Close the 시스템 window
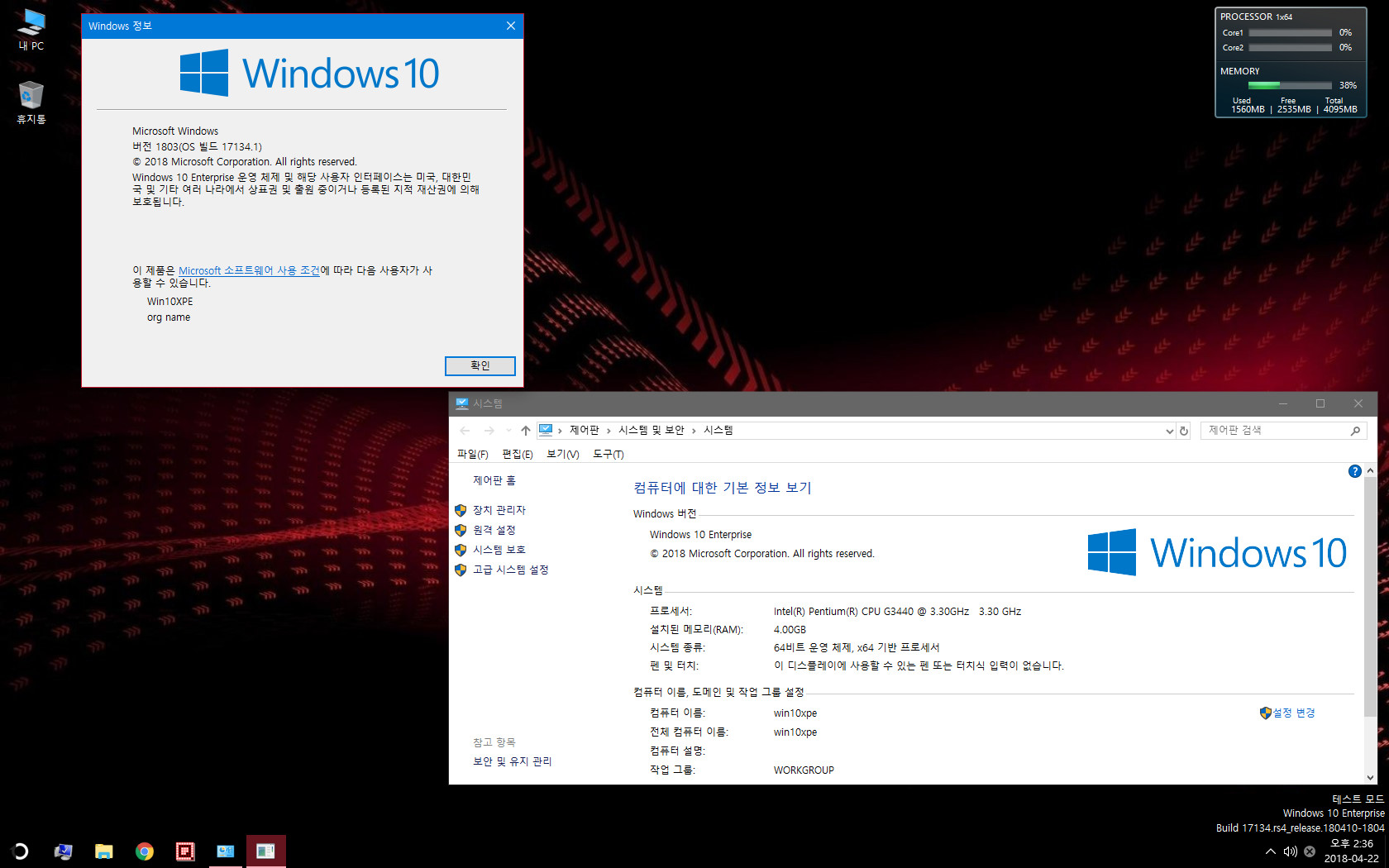Screen dimensions: 1389x868 pos(1358,403)
